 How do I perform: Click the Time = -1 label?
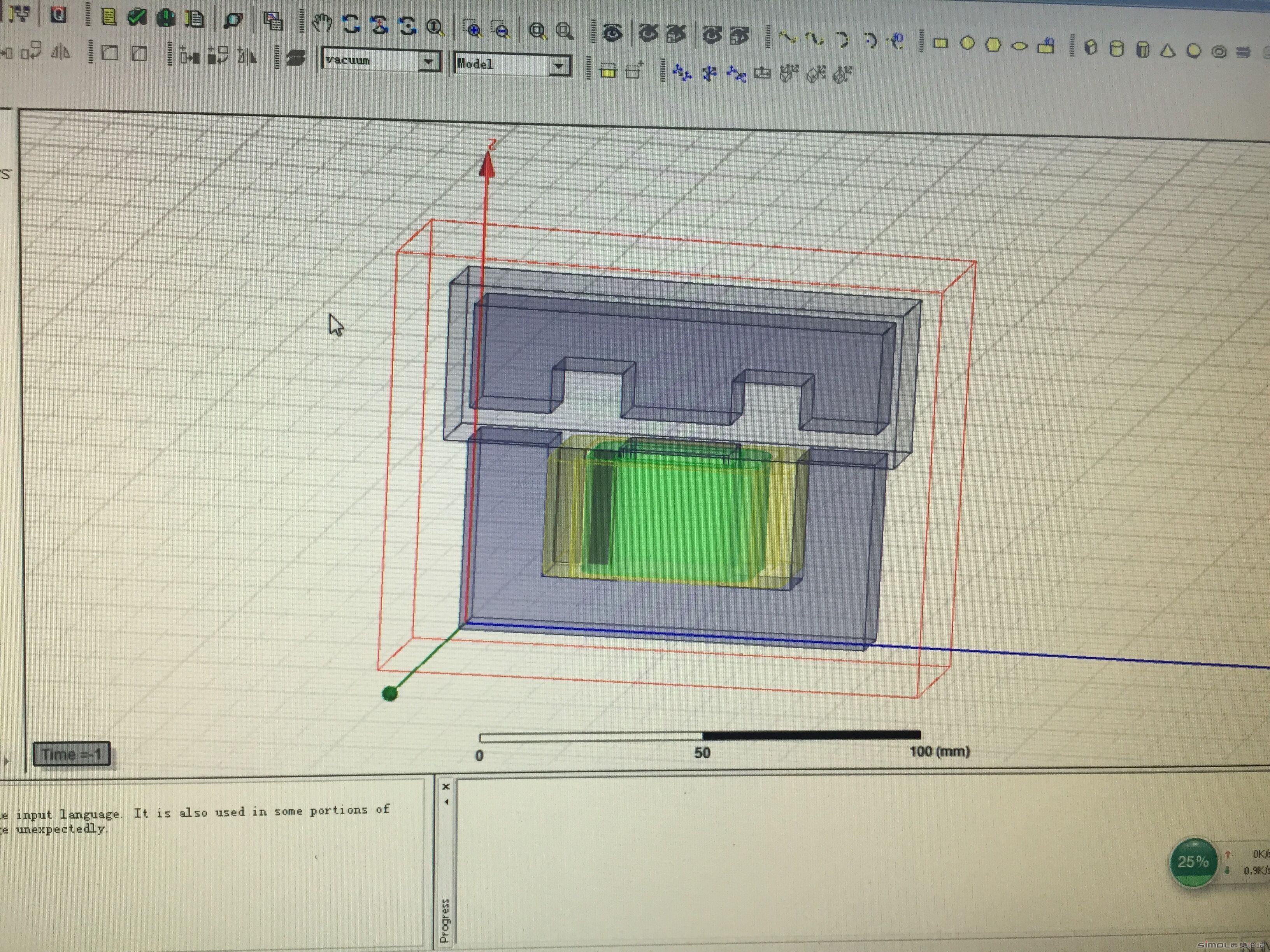point(72,754)
